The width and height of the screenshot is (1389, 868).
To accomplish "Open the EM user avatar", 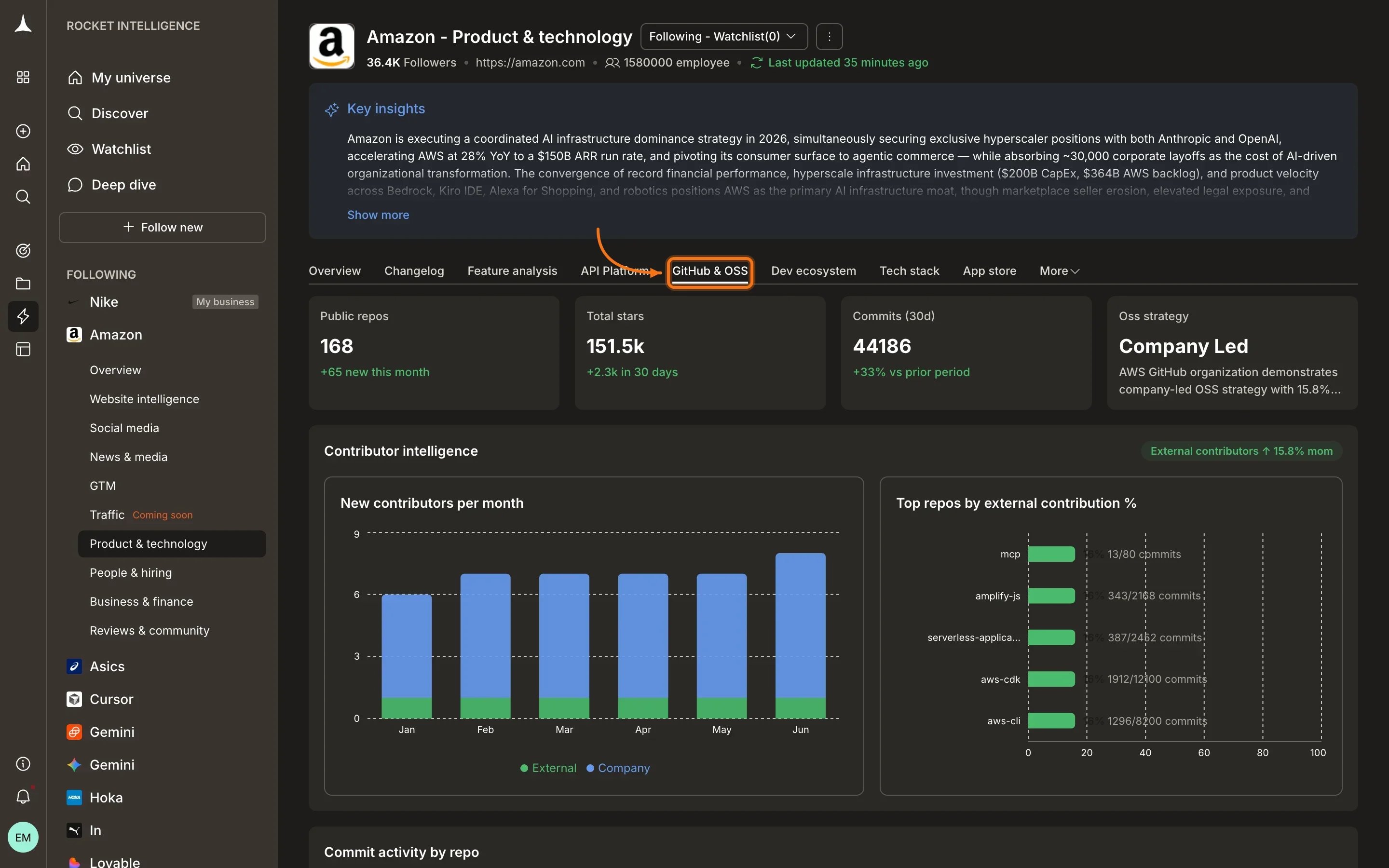I will click(23, 838).
